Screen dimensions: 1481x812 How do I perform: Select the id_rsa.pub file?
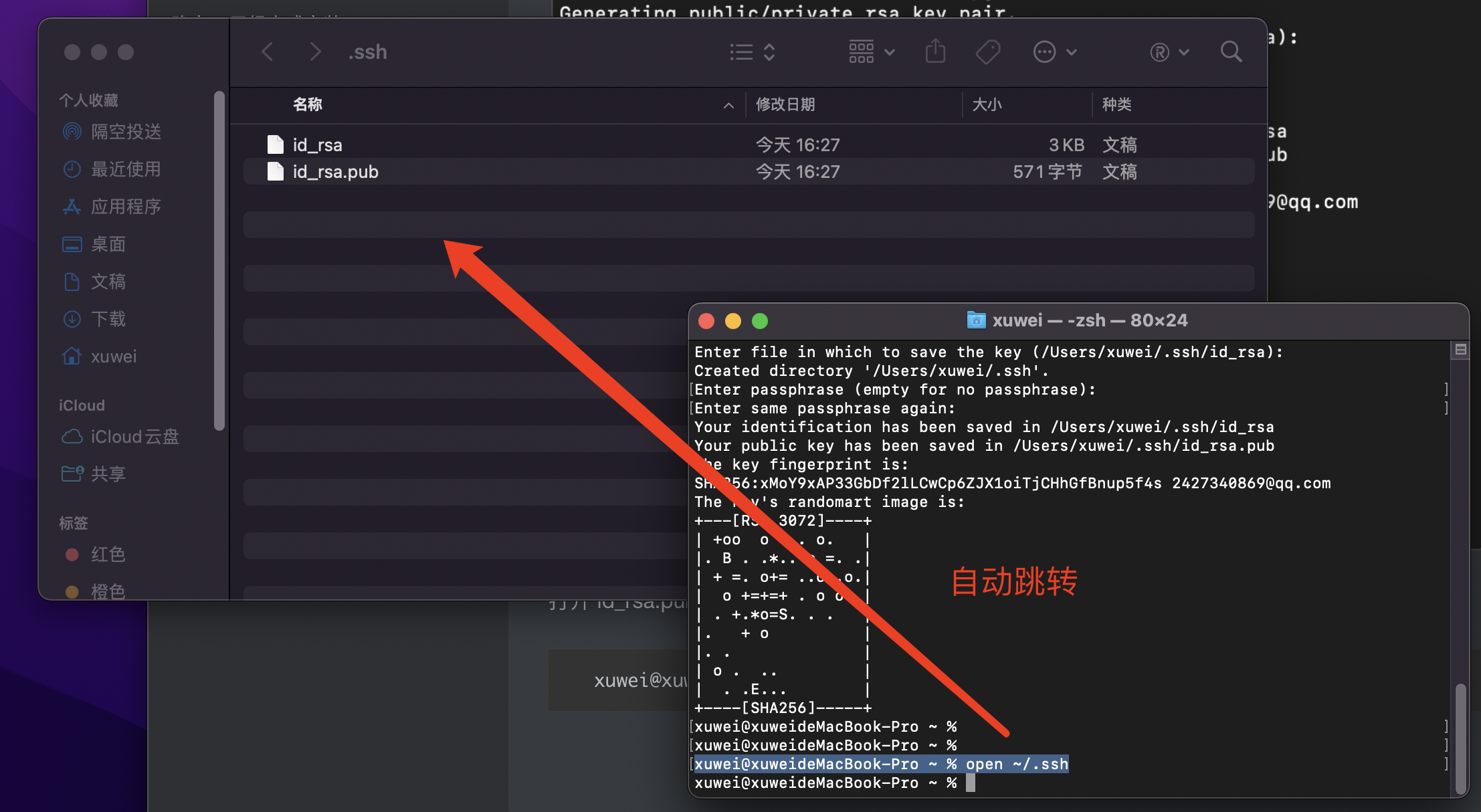335,172
